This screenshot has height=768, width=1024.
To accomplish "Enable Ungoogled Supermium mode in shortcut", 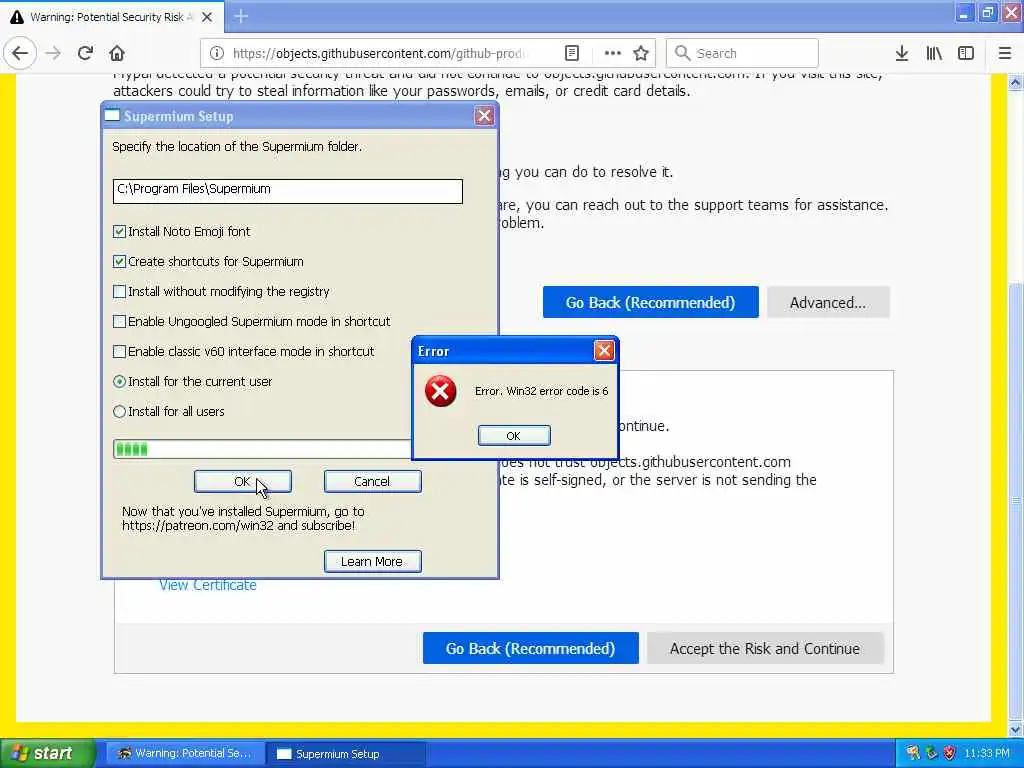I will pos(120,321).
